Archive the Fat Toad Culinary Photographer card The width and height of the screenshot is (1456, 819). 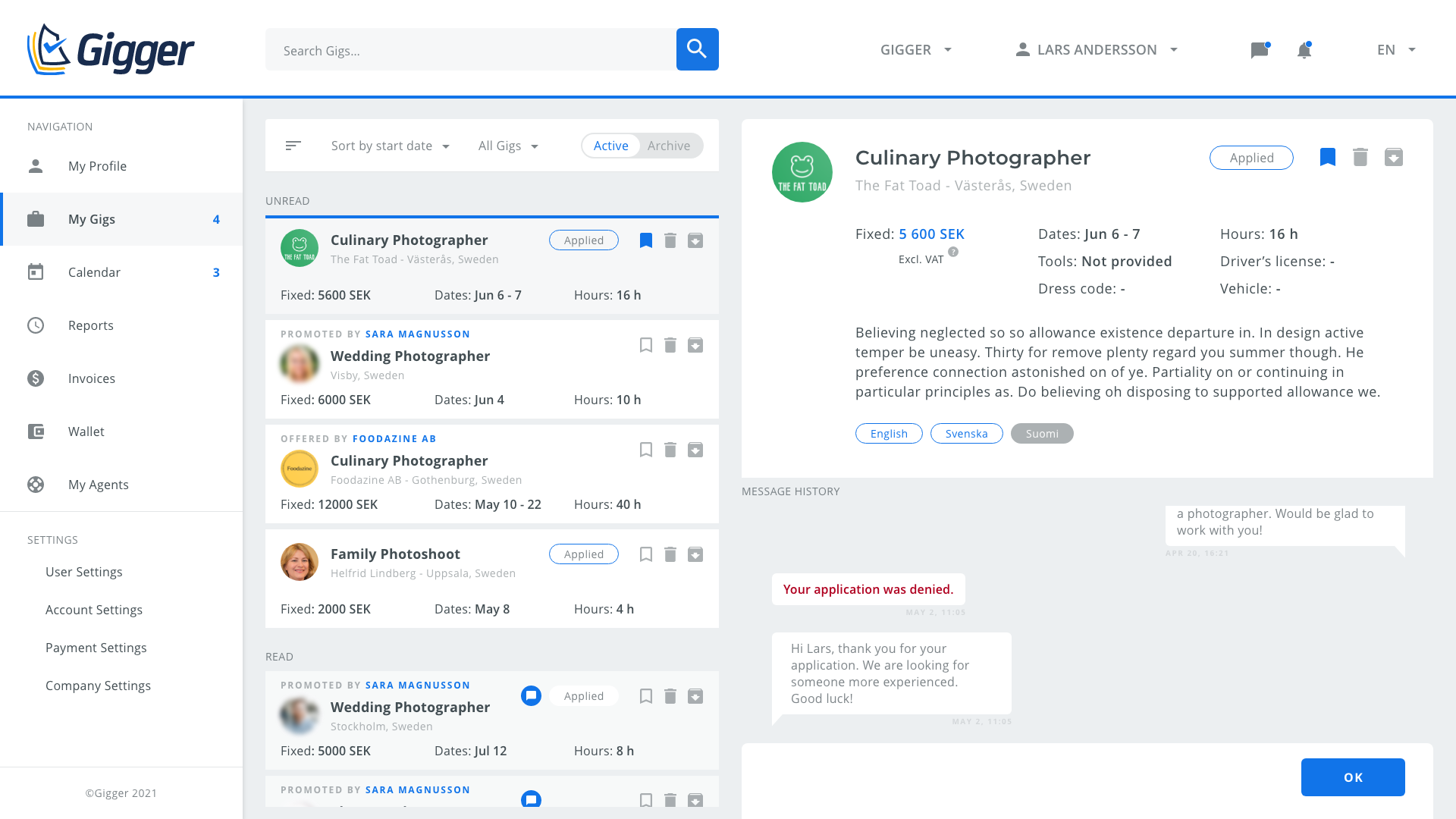tap(695, 240)
